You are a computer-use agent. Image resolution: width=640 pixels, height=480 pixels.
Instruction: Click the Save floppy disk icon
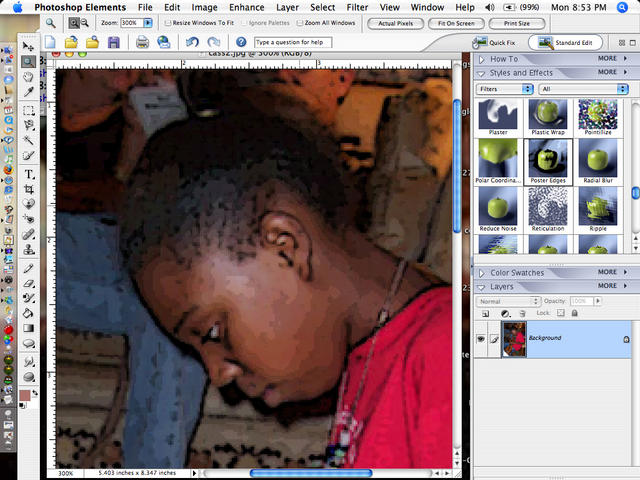[x=113, y=42]
